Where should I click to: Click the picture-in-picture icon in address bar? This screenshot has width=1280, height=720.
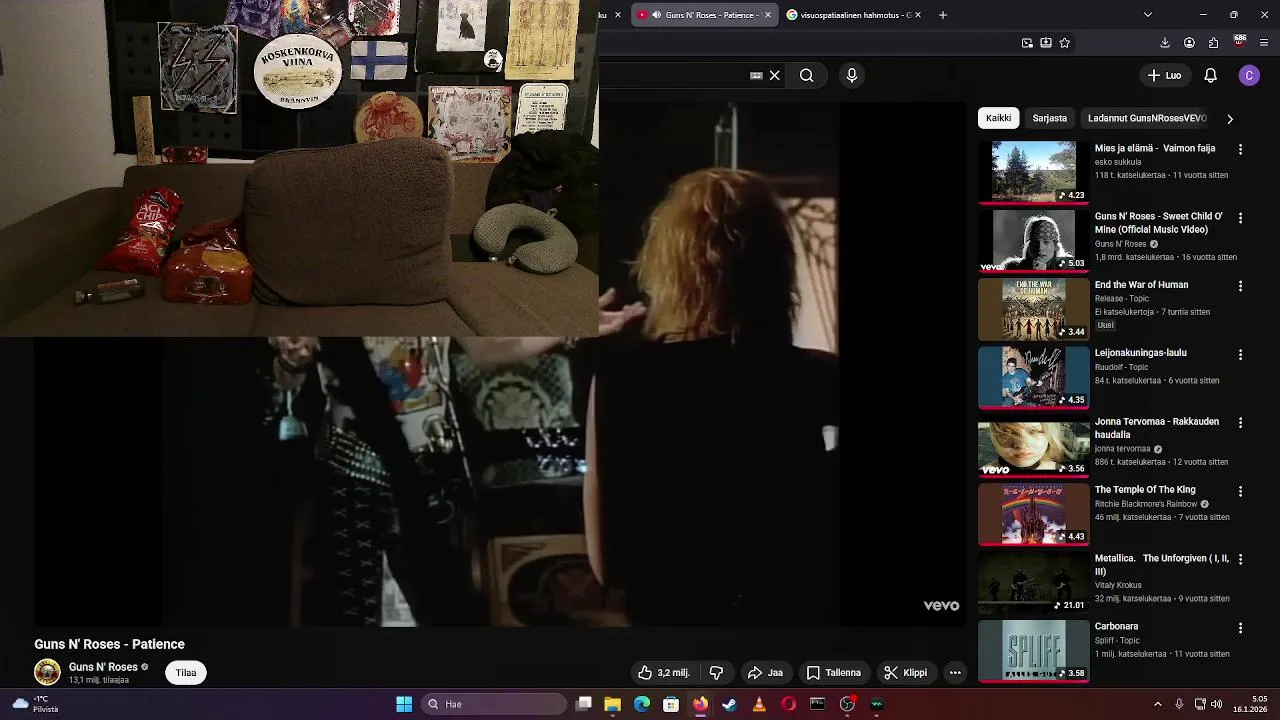[1027, 43]
